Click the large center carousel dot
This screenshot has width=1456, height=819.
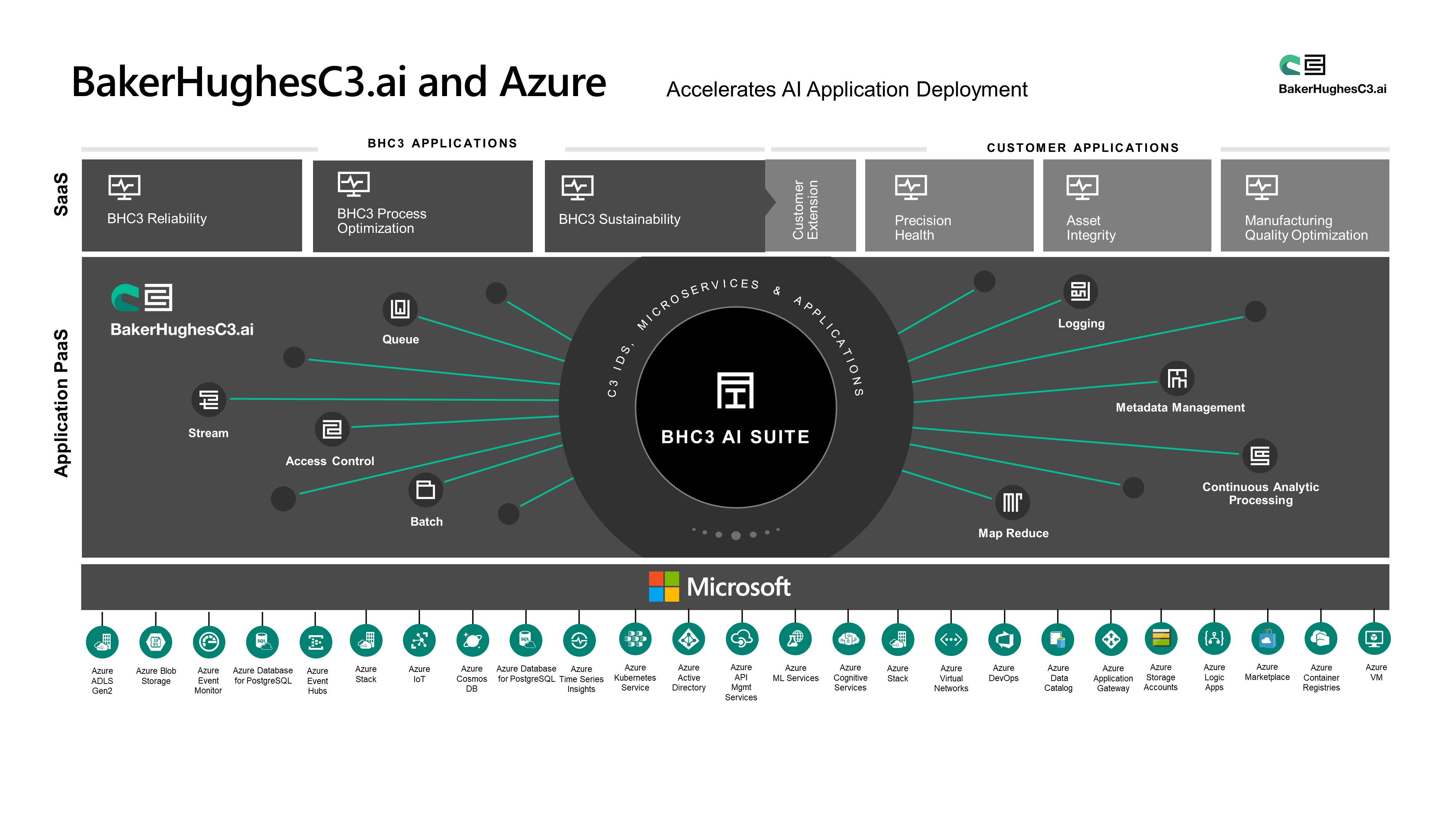click(x=735, y=535)
